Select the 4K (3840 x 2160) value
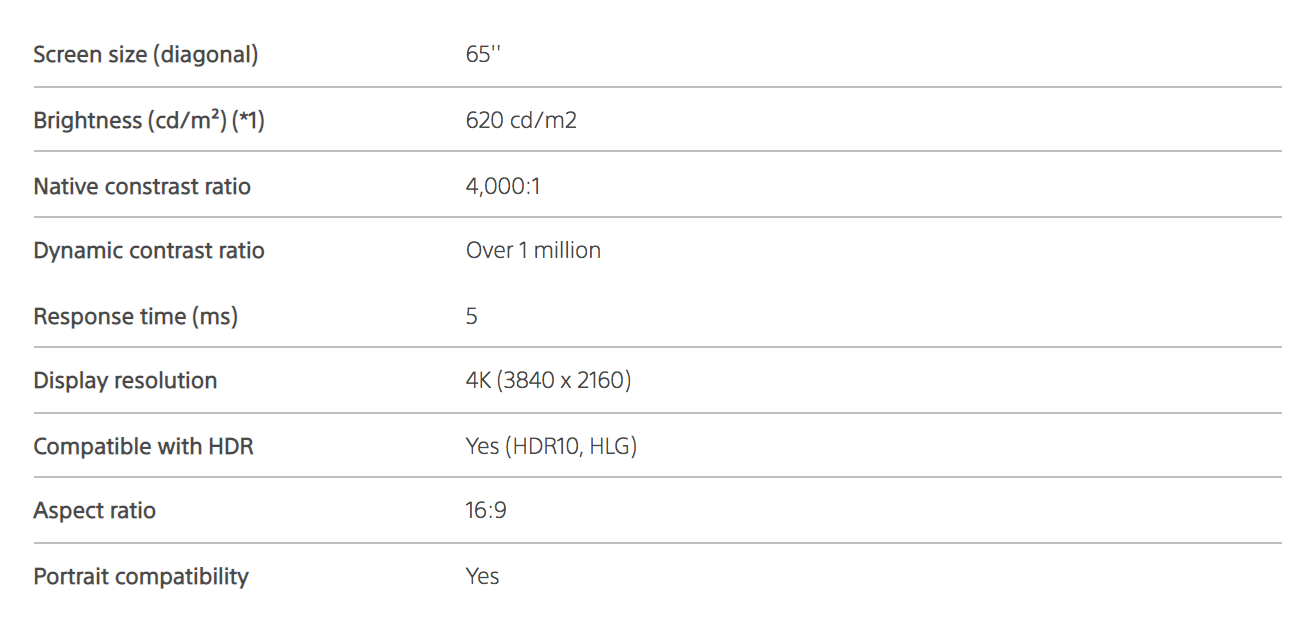The height and width of the screenshot is (628, 1308). click(548, 381)
